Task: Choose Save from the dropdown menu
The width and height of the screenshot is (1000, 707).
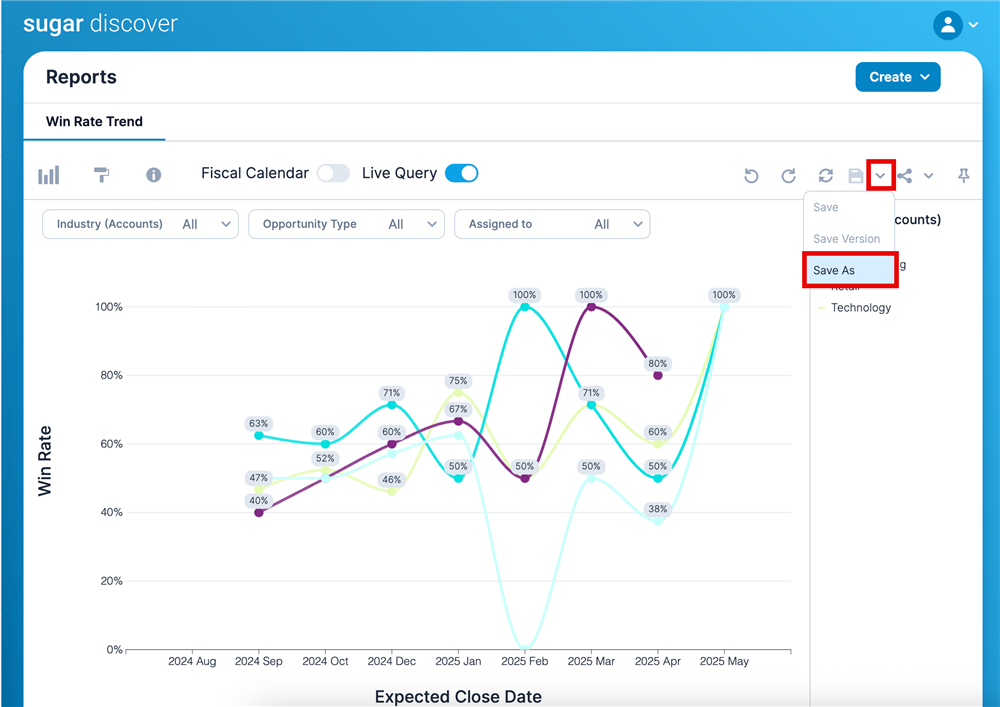Action: coord(849,207)
